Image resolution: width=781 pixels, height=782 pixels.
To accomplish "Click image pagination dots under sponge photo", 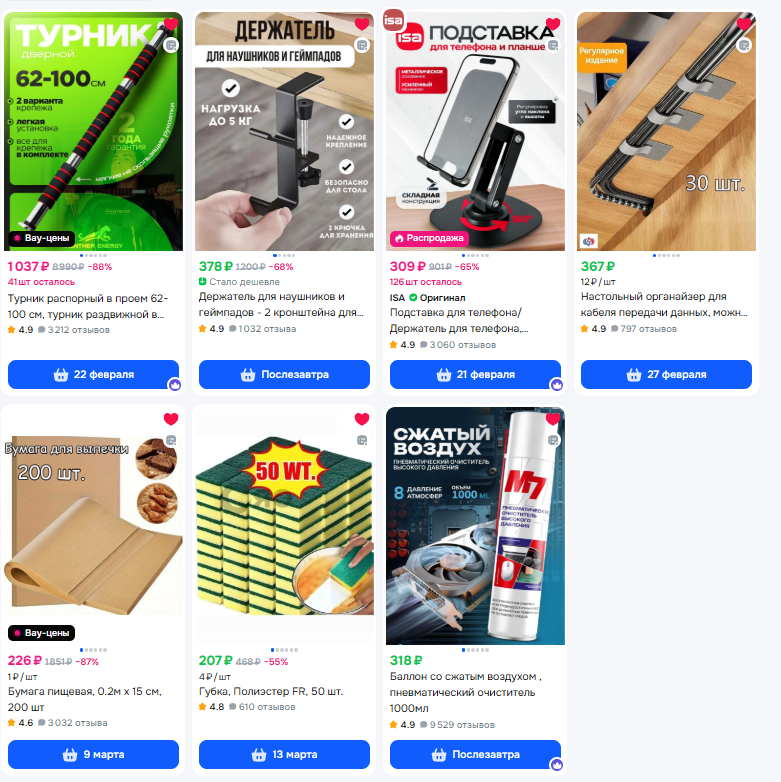I will (x=284, y=650).
